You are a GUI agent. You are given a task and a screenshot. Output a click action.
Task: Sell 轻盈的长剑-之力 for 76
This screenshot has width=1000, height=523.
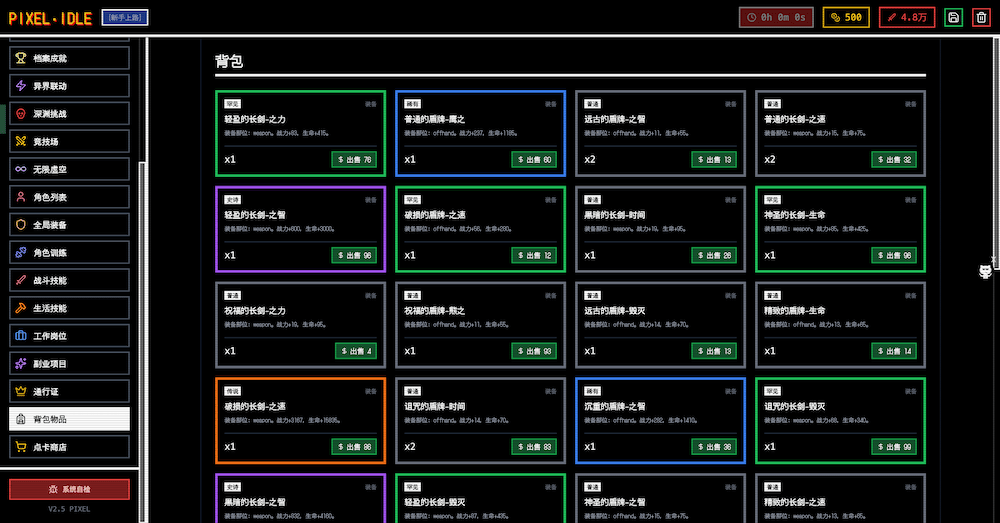point(354,160)
